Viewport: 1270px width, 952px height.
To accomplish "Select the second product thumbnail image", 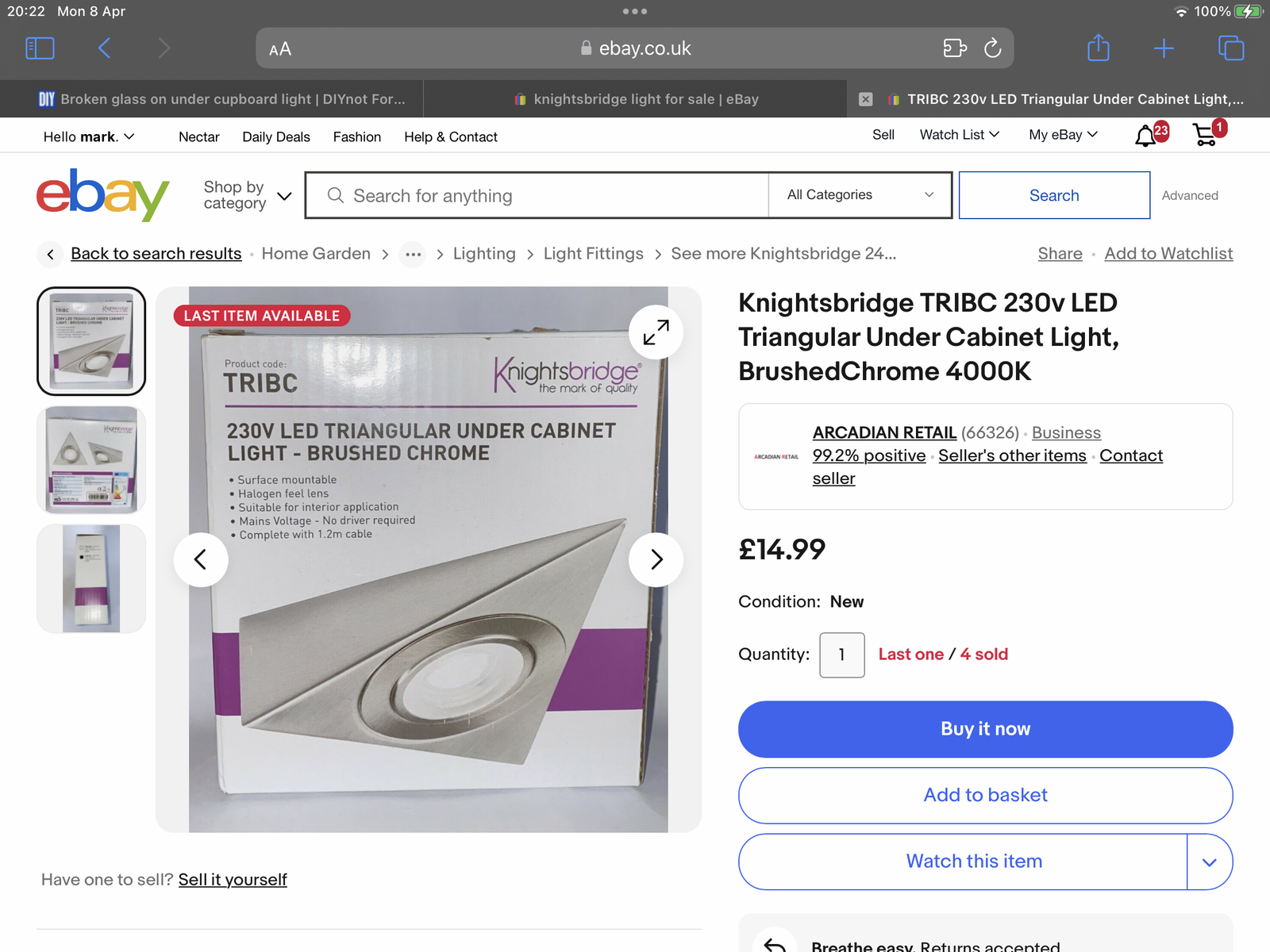I will point(91,460).
